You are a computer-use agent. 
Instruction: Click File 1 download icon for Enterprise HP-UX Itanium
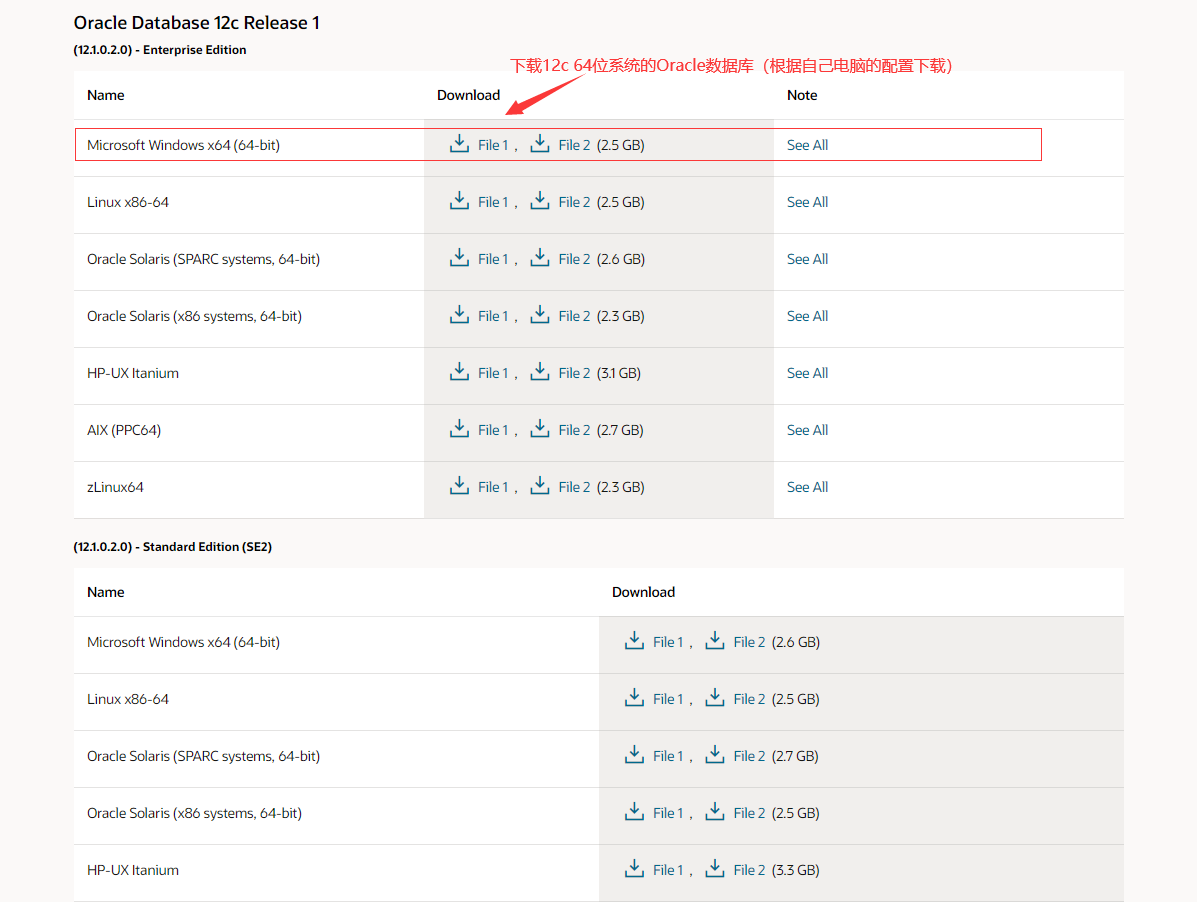tap(459, 372)
